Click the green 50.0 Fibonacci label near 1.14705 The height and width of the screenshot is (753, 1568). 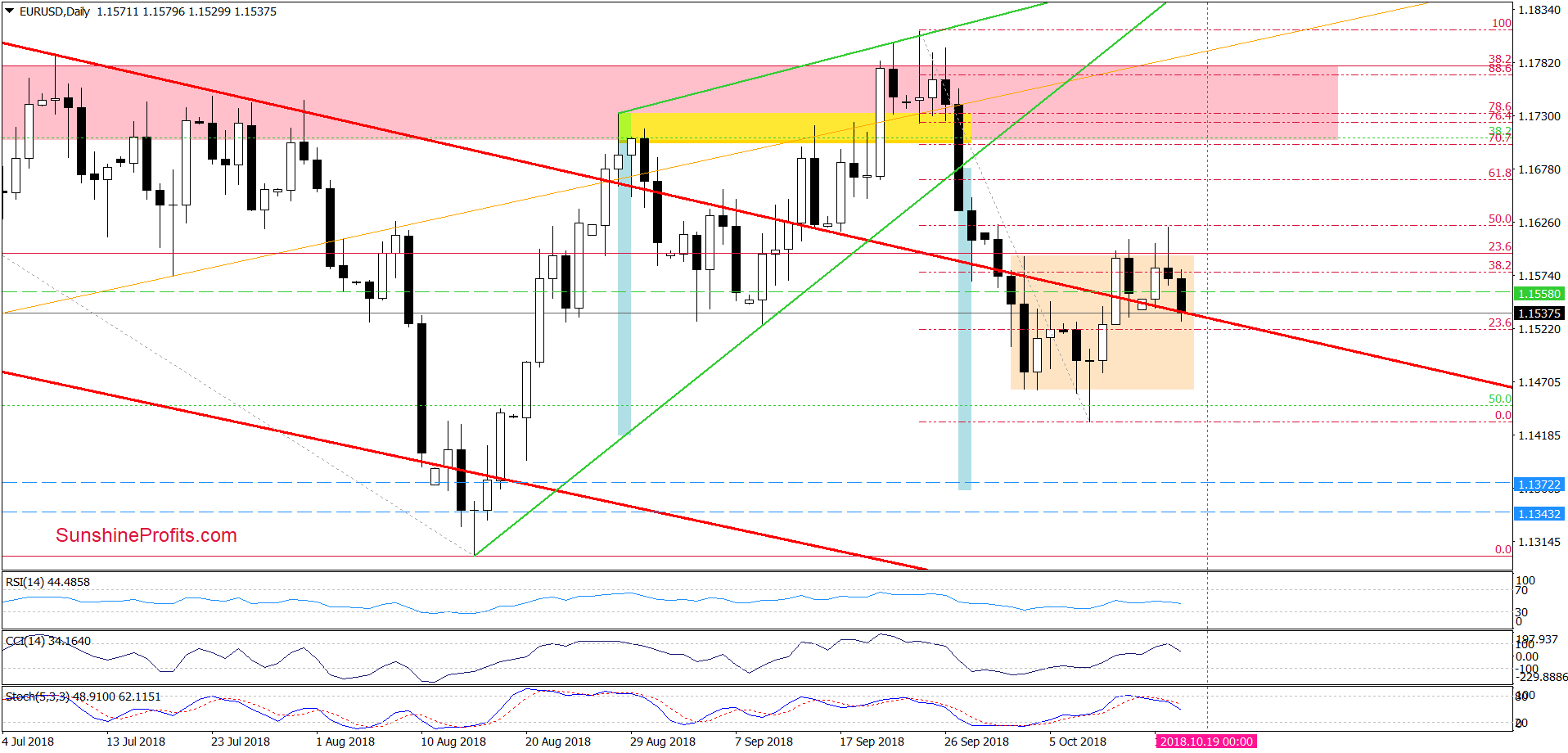tap(1500, 399)
